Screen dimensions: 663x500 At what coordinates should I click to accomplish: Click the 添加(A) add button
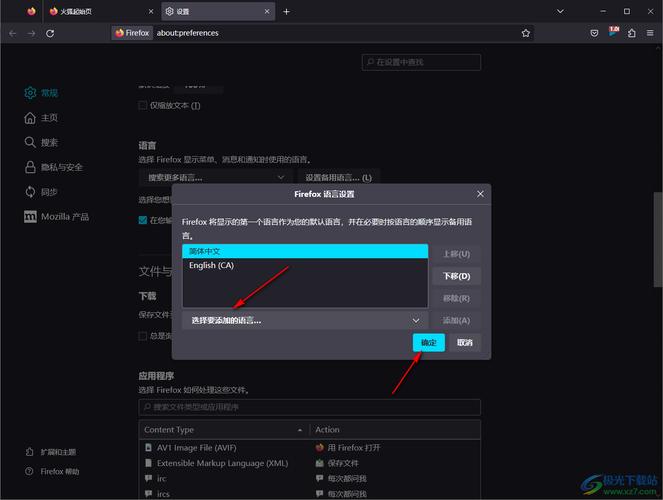coord(456,320)
